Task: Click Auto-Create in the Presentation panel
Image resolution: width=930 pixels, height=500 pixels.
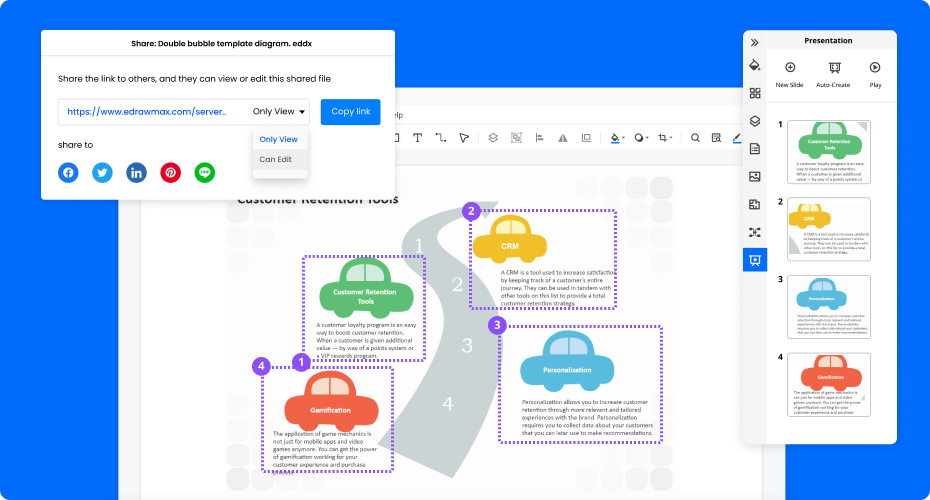Action: pyautogui.click(x=832, y=74)
